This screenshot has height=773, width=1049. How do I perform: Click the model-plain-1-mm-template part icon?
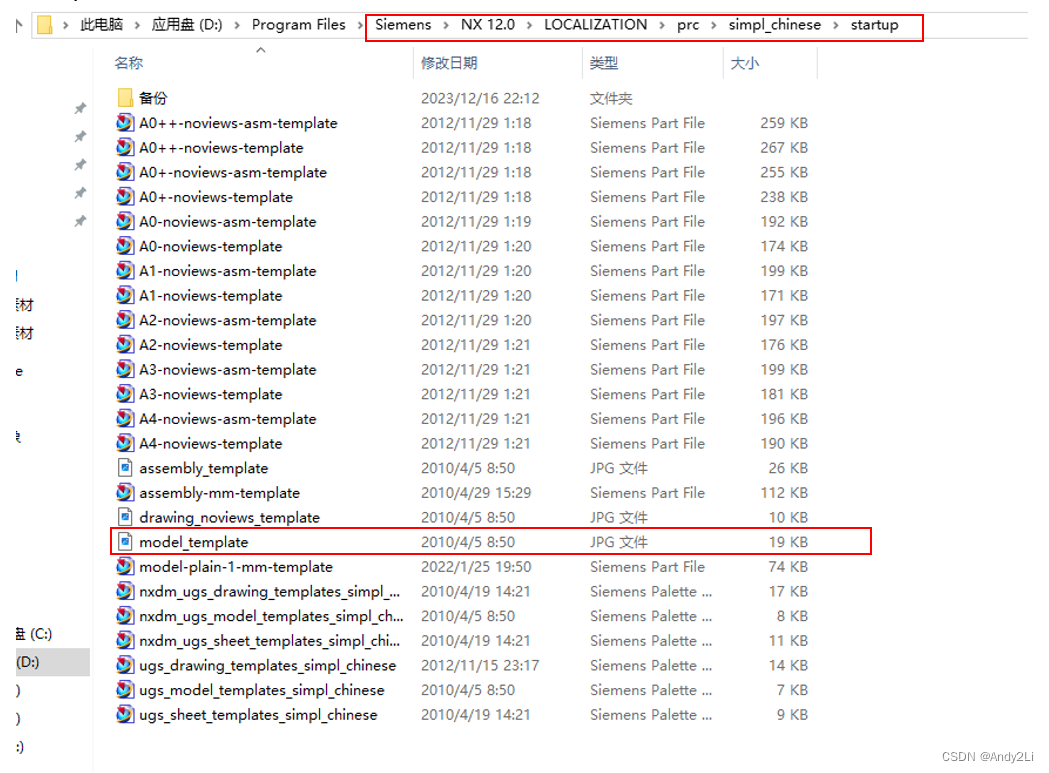coord(124,567)
